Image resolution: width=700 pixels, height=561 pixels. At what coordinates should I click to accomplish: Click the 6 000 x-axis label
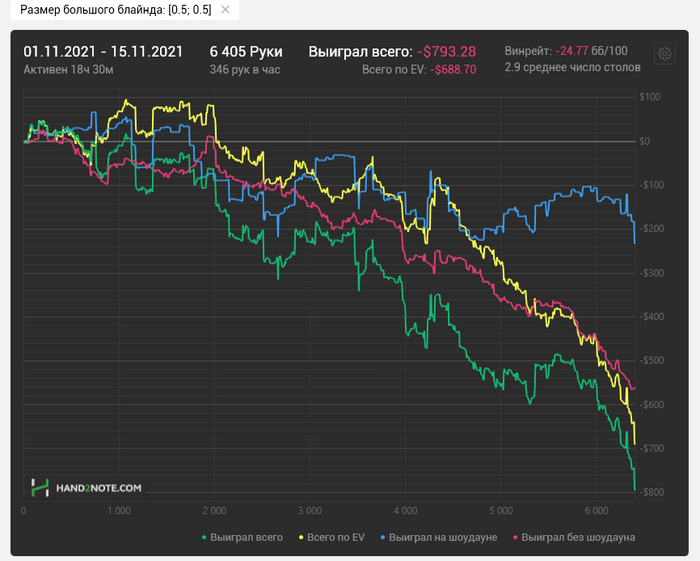596,511
